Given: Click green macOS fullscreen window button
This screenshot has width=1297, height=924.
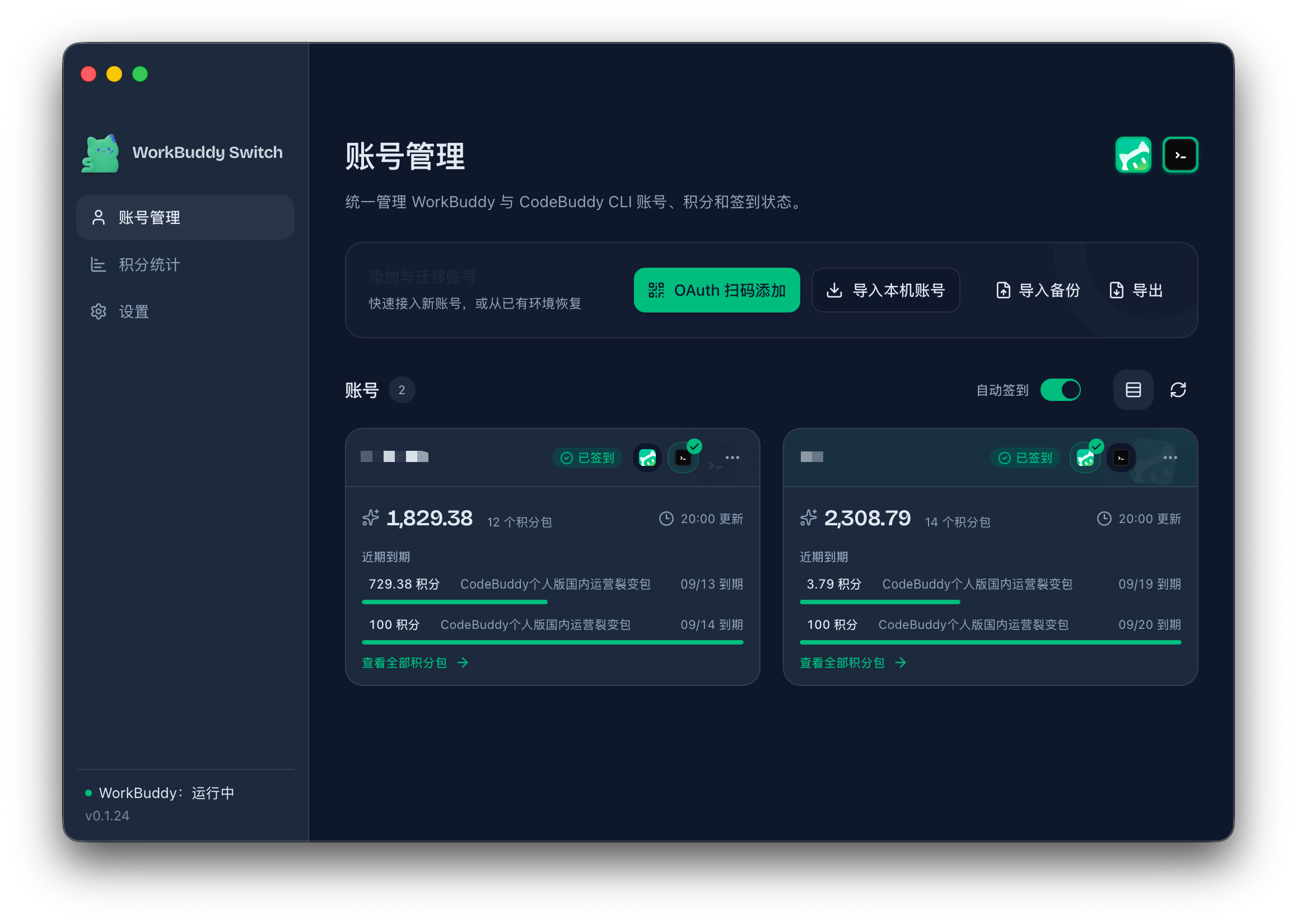Looking at the screenshot, I should tap(140, 74).
